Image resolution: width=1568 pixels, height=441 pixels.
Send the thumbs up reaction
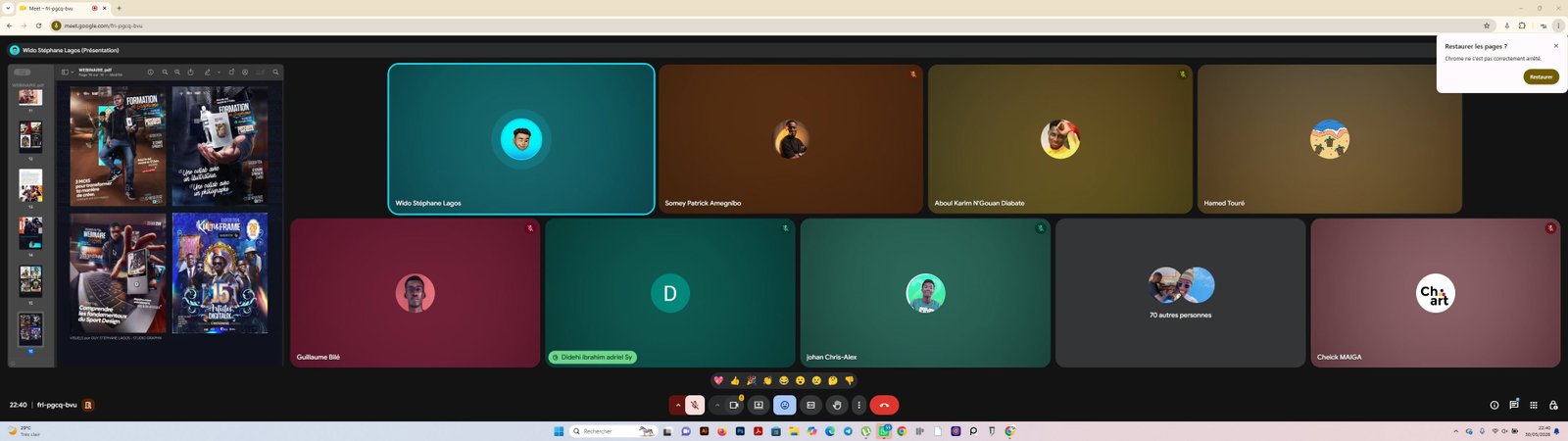tap(735, 380)
